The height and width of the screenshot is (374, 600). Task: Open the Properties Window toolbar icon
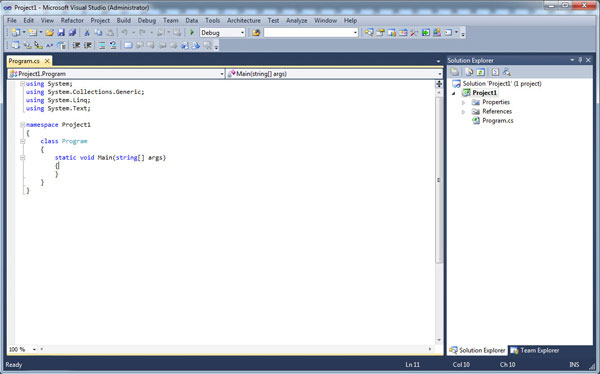click(380, 33)
